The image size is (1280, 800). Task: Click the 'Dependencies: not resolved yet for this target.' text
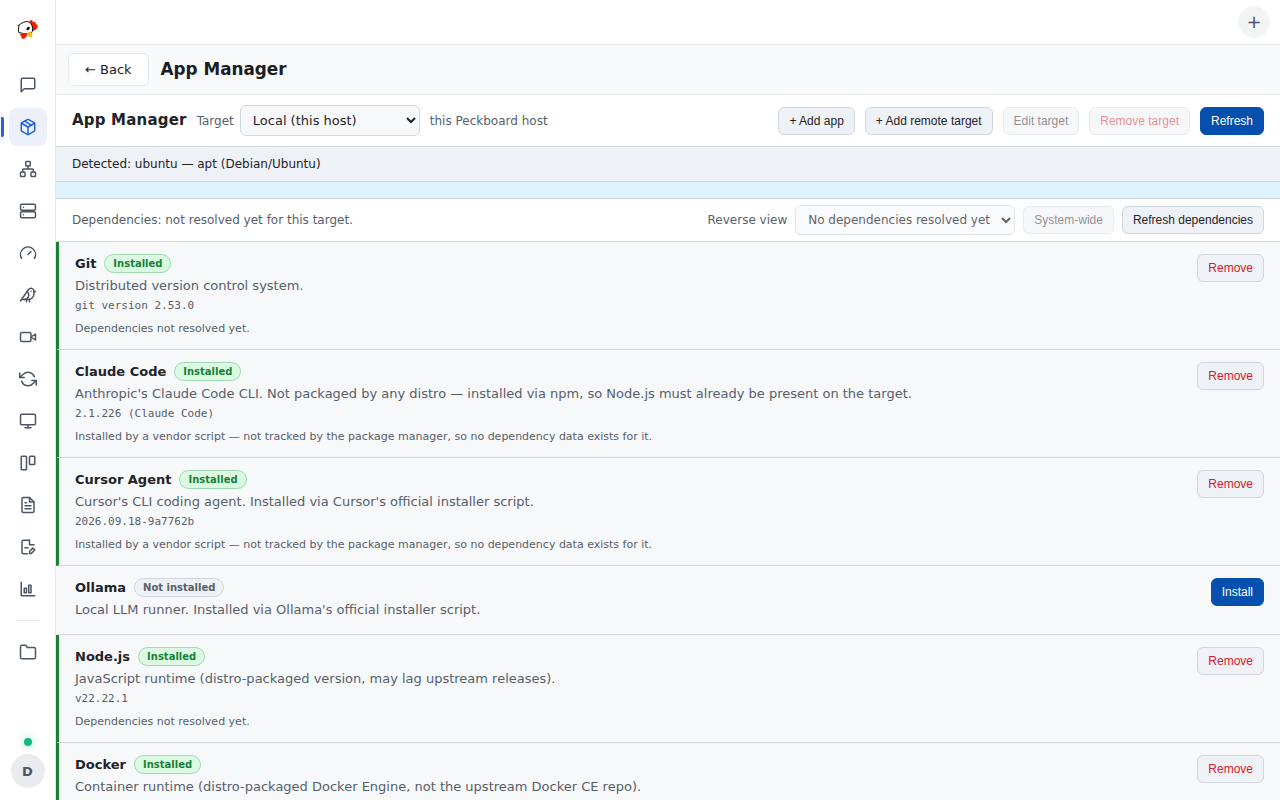point(212,220)
